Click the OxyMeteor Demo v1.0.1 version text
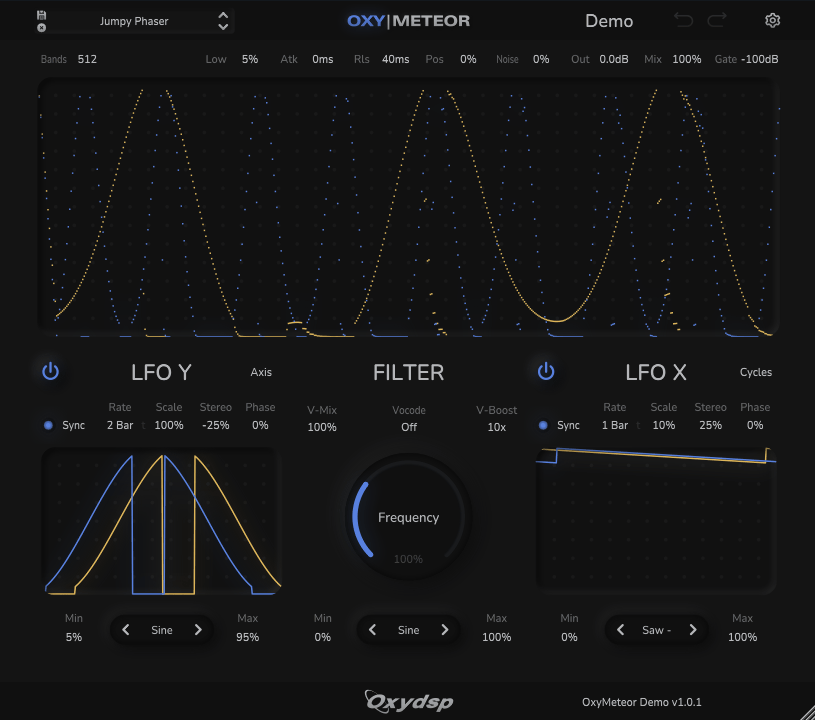815x720 pixels. pyautogui.click(x=641, y=702)
